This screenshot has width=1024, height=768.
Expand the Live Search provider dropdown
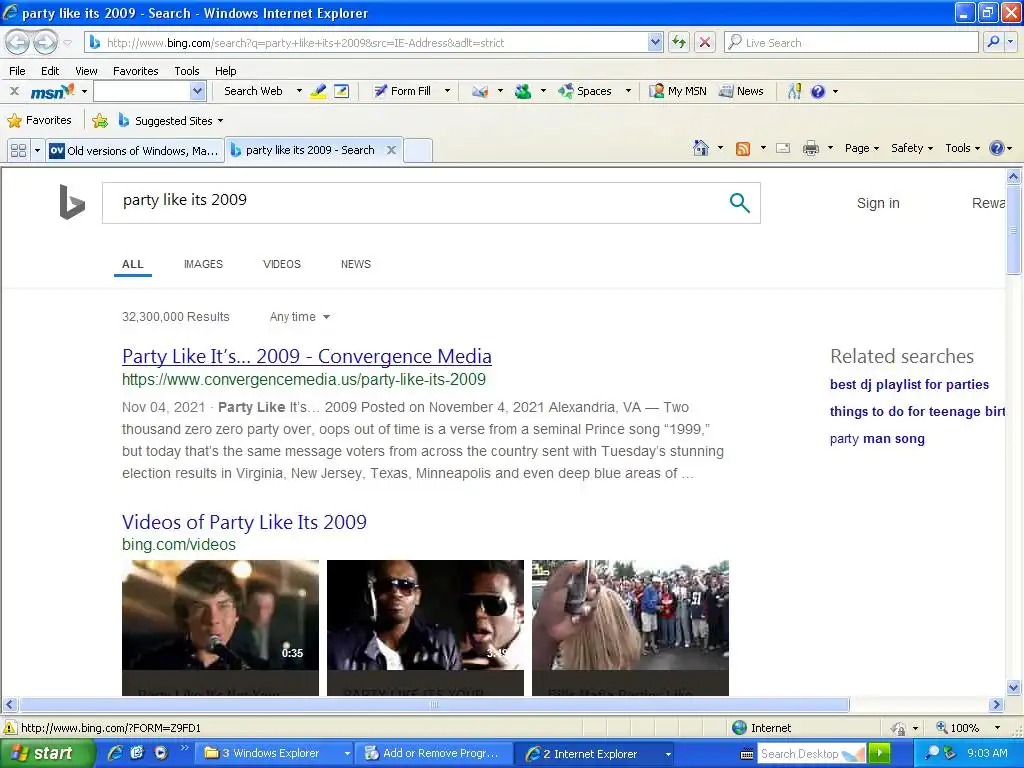tap(1011, 42)
